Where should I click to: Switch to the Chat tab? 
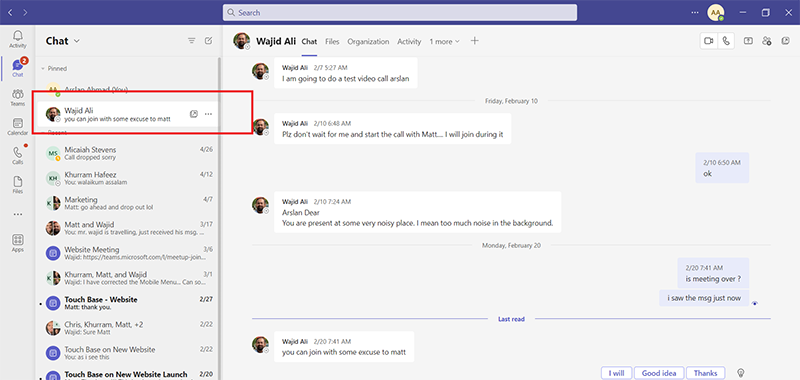309,41
